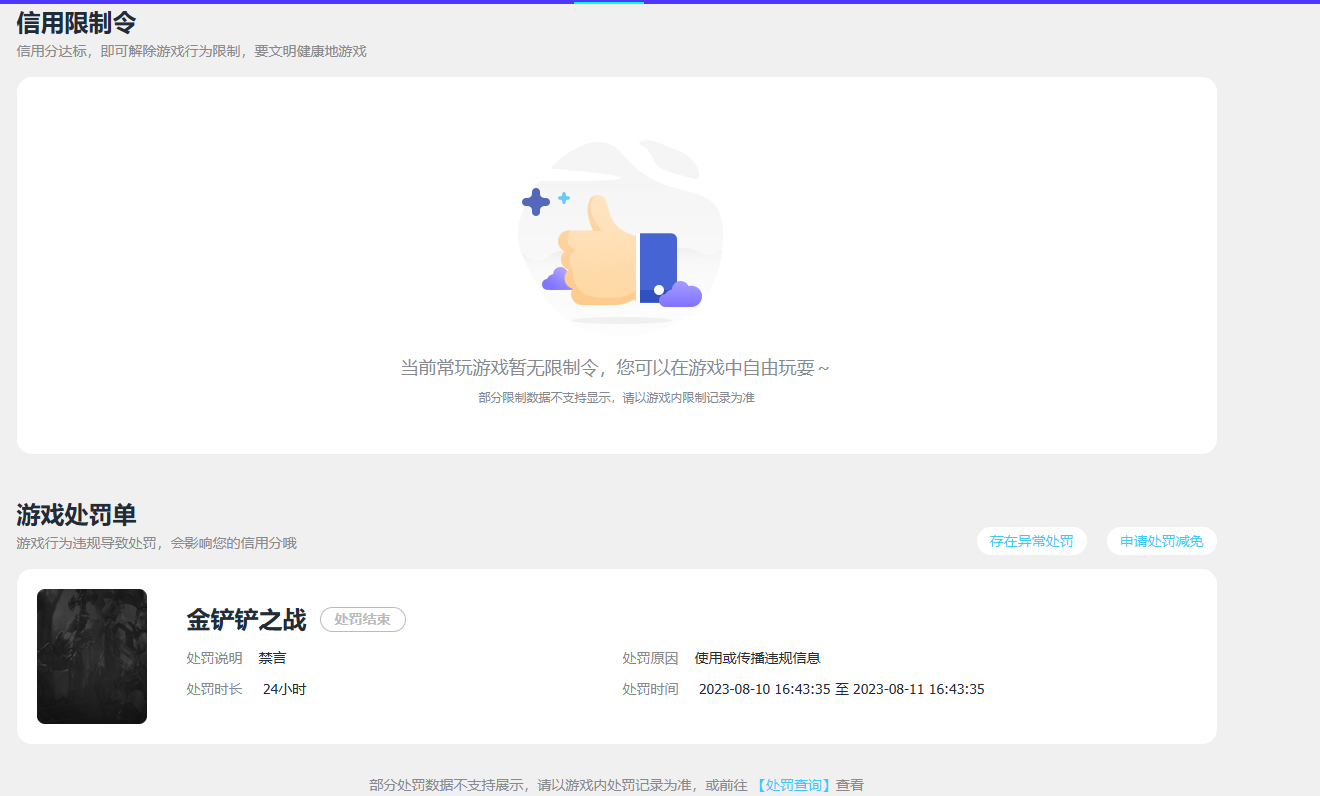1320x796 pixels.
Task: Click the 处罚结束 status badge
Action: point(363,620)
